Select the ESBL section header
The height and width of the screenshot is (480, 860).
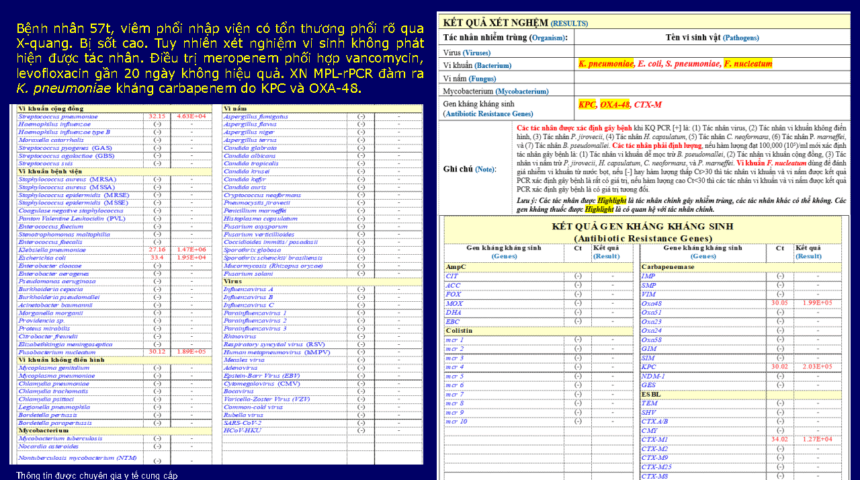pyautogui.click(x=650, y=394)
